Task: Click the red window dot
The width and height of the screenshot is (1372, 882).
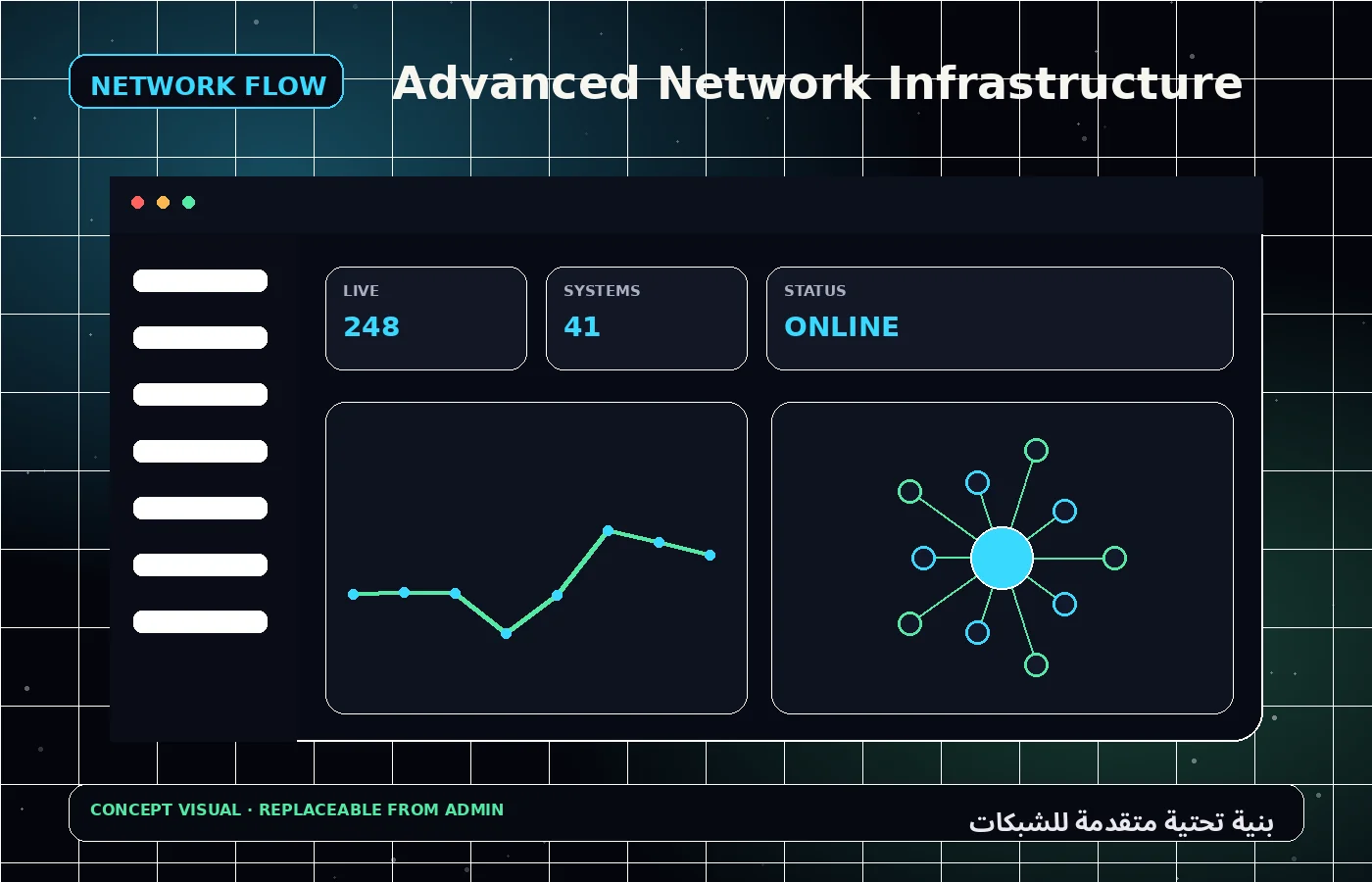Action: tap(138, 203)
